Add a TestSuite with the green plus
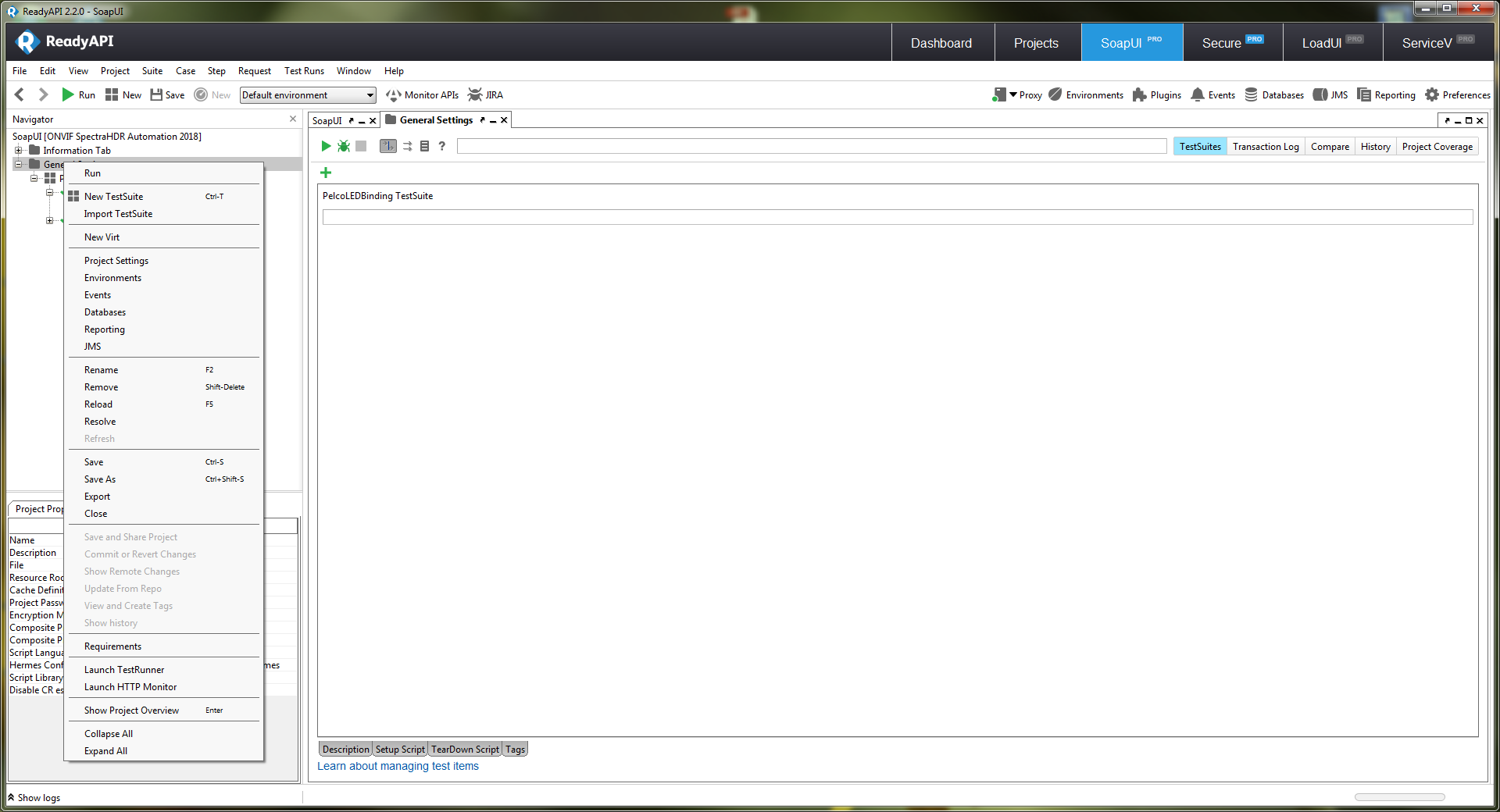The width and height of the screenshot is (1500, 812). click(326, 173)
